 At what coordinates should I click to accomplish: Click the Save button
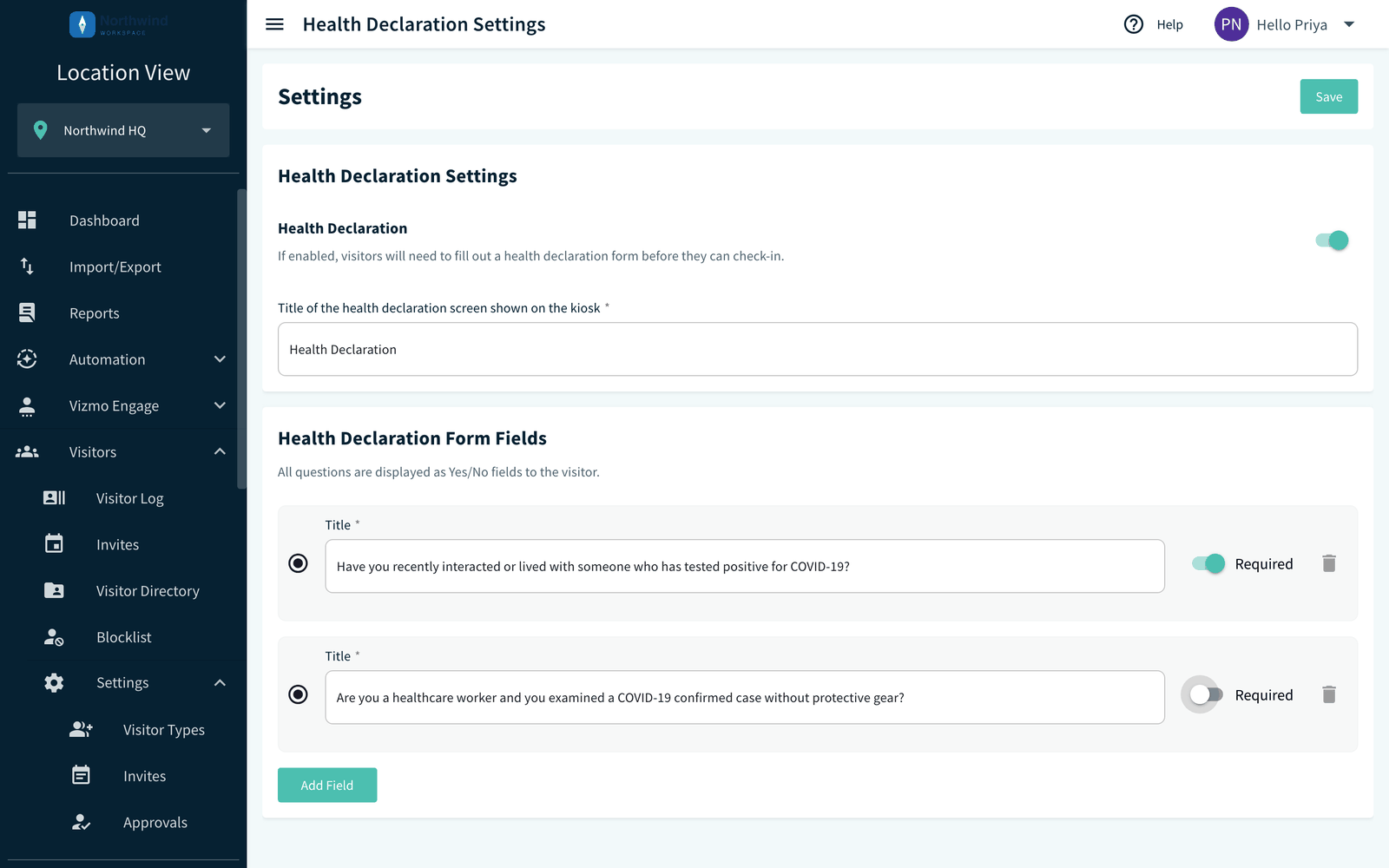pyautogui.click(x=1329, y=96)
